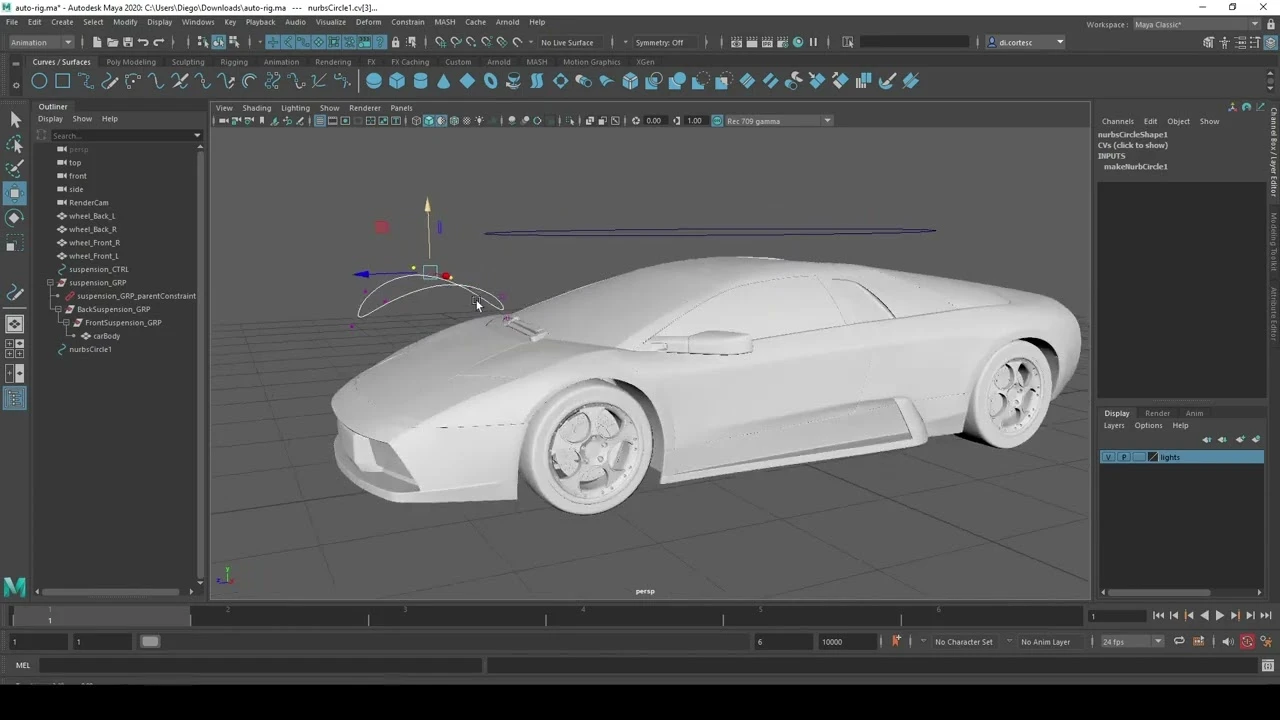Collapse the suspension_GRP node in Outliner
This screenshot has width=1280, height=720.
click(x=50, y=283)
